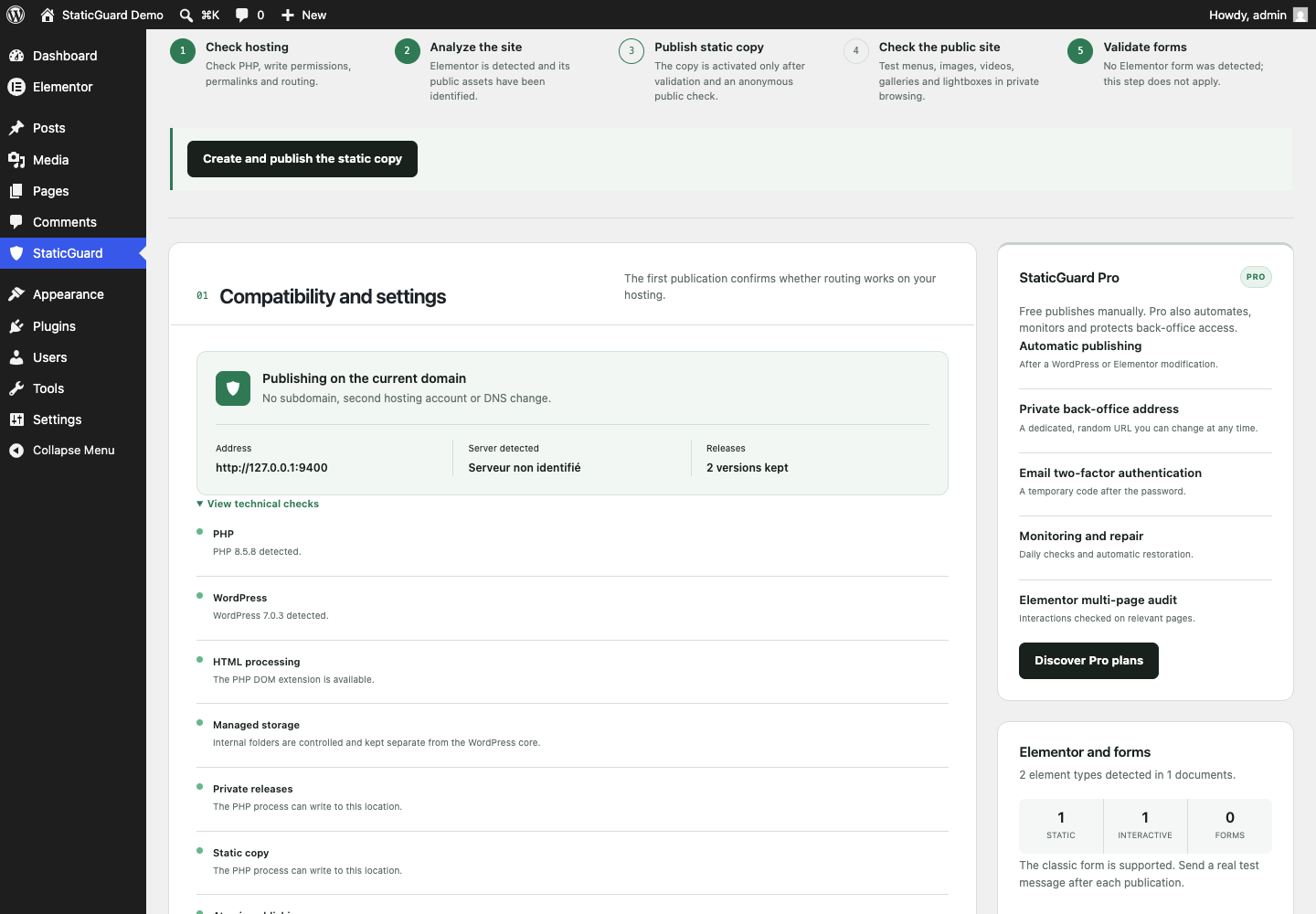Screen dimensions: 1316x914
Task: Open the Howdy, admin account link
Action: click(1258, 15)
